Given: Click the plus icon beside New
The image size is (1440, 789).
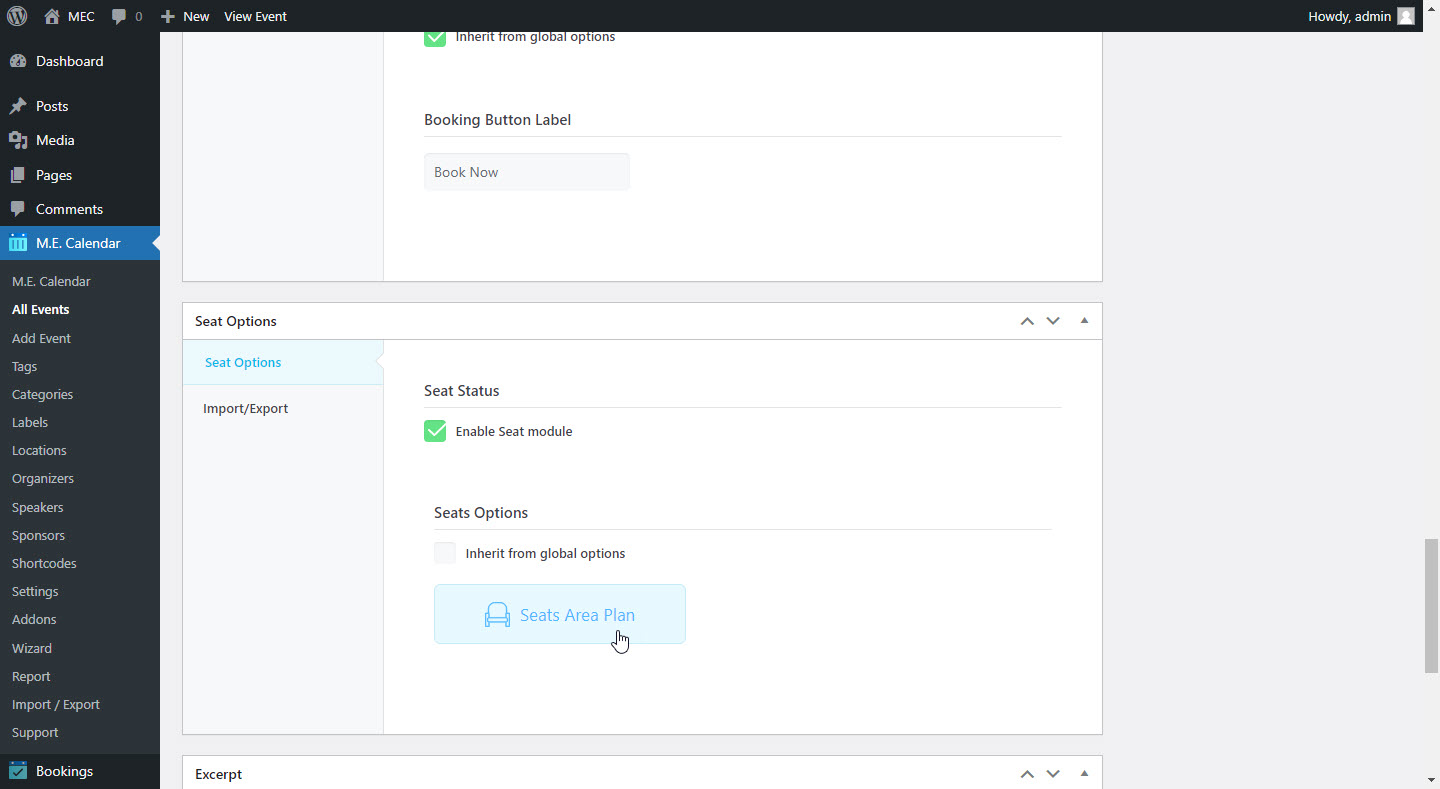Looking at the screenshot, I should tap(168, 16).
